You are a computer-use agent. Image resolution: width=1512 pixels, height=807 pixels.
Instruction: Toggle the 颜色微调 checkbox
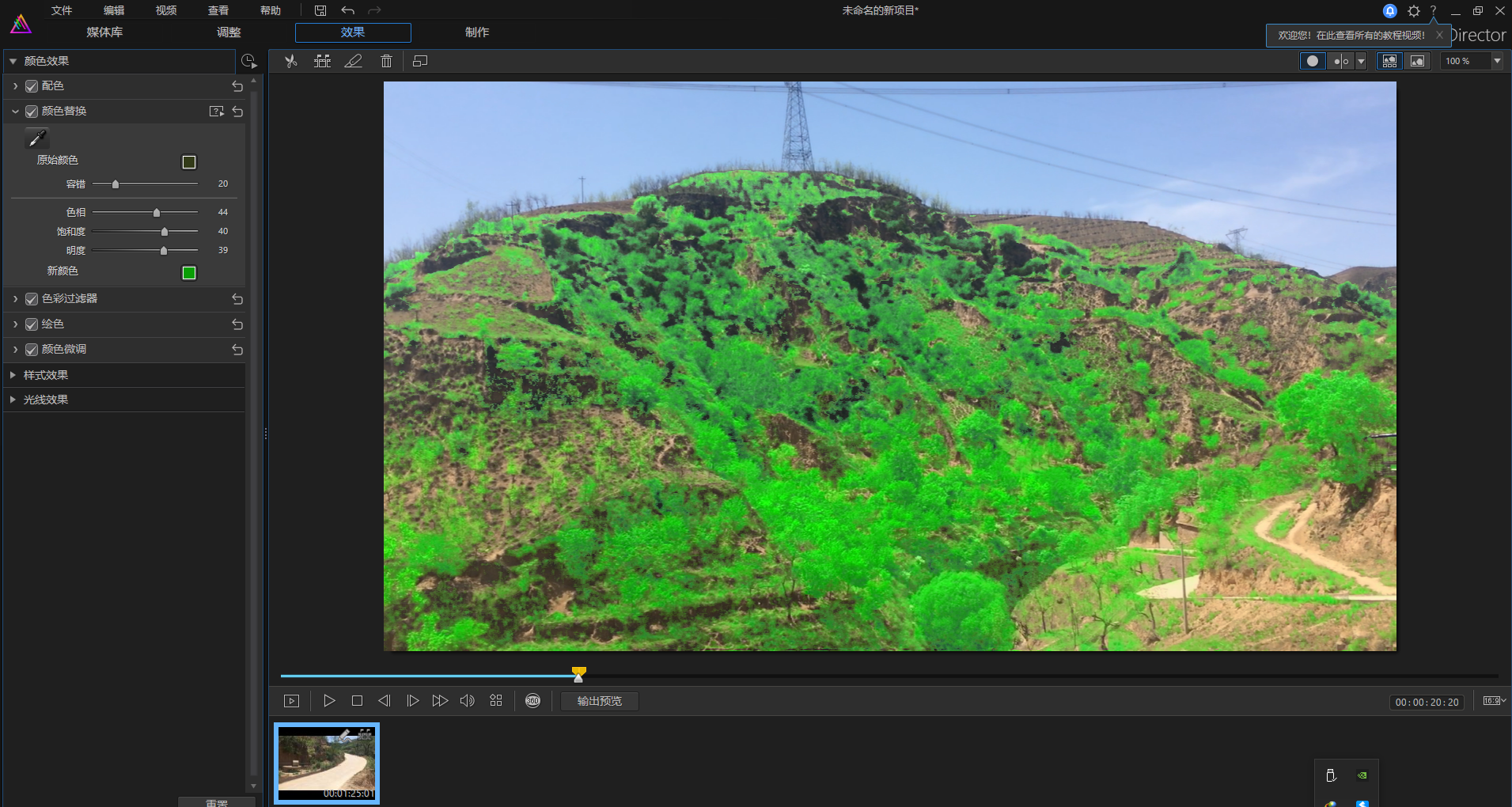coord(32,350)
